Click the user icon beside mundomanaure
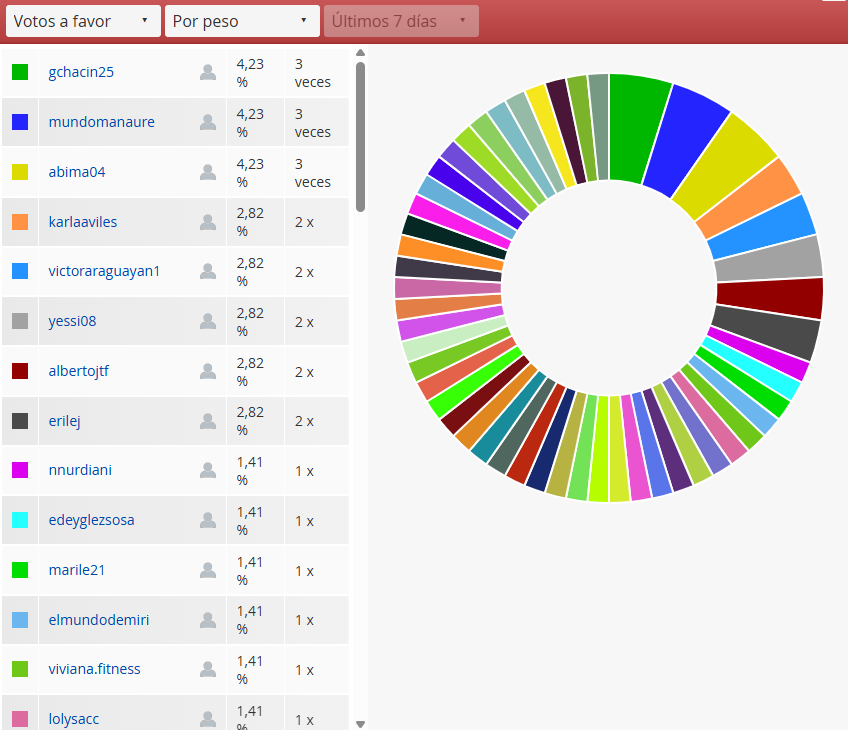Image resolution: width=848 pixels, height=730 pixels. (208, 122)
